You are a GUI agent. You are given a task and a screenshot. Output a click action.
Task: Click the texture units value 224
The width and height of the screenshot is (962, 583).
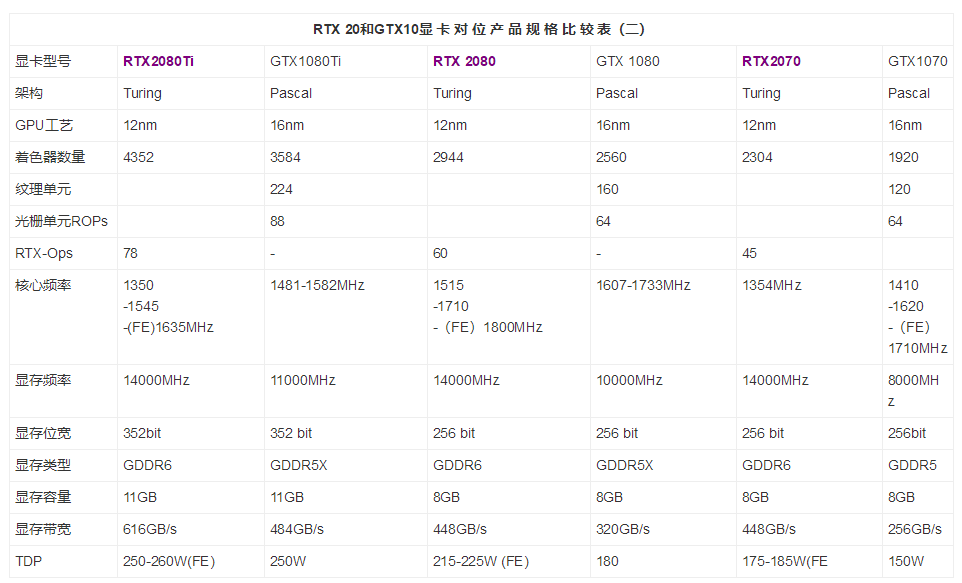pyautogui.click(x=282, y=189)
